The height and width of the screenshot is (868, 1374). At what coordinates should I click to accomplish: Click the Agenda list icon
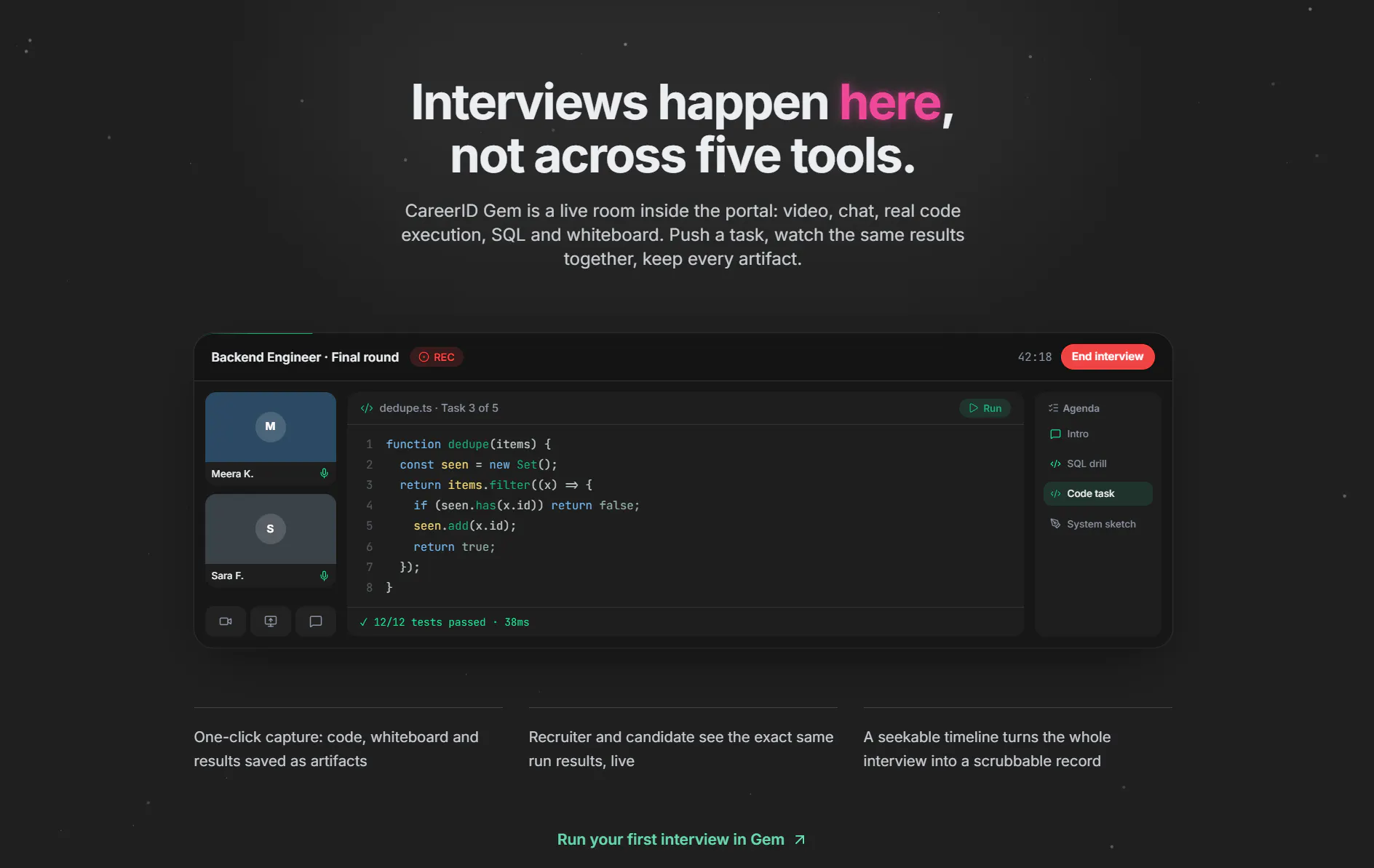pyautogui.click(x=1053, y=408)
